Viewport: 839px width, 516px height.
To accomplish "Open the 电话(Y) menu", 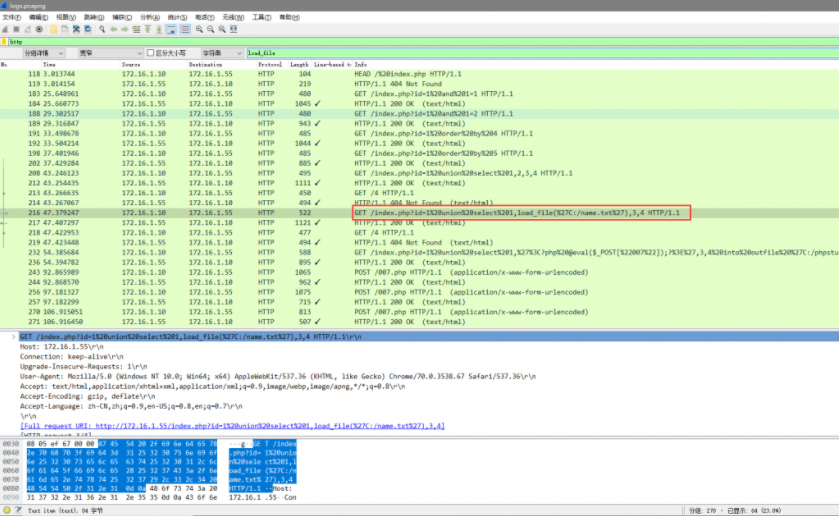I will [205, 17].
